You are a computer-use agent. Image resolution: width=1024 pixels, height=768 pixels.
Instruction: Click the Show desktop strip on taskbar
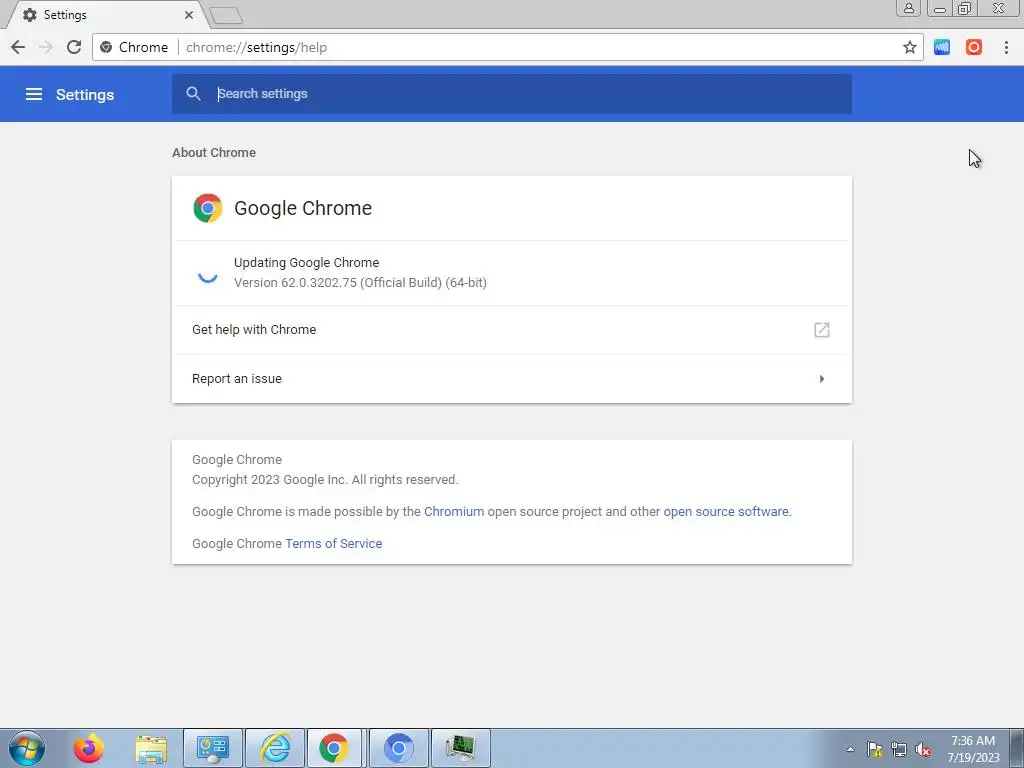tap(1017, 748)
